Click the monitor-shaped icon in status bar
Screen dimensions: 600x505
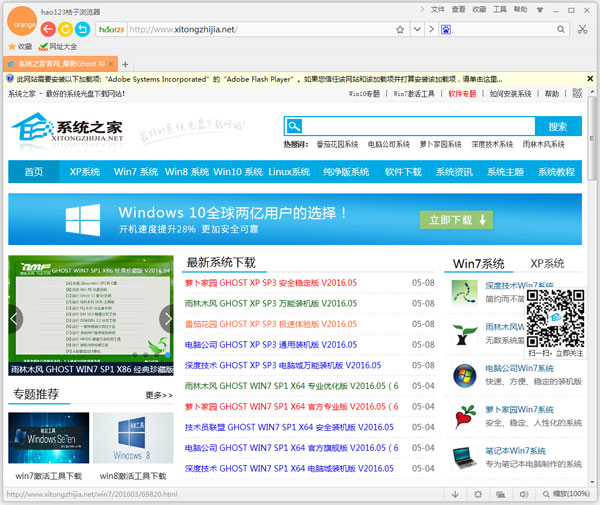point(501,494)
